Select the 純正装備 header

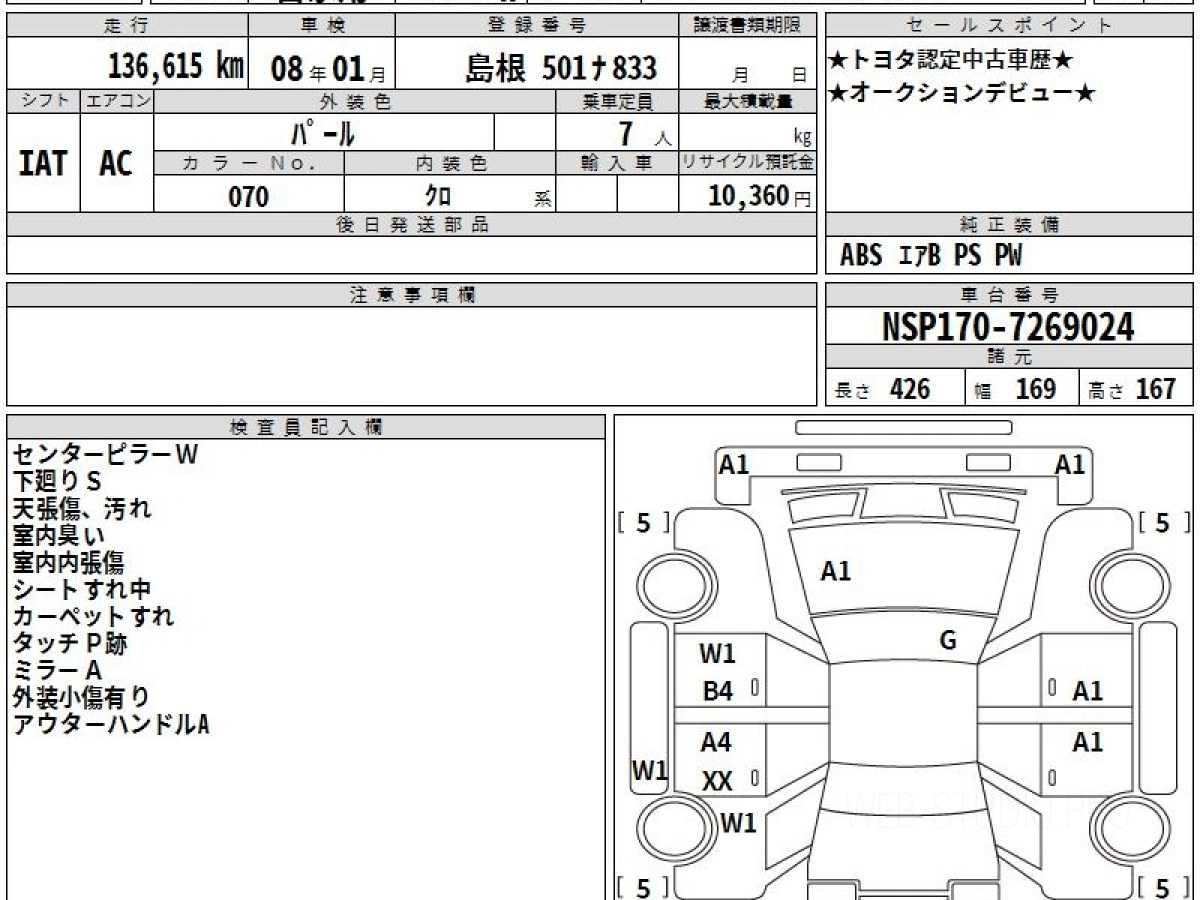click(x=1009, y=225)
